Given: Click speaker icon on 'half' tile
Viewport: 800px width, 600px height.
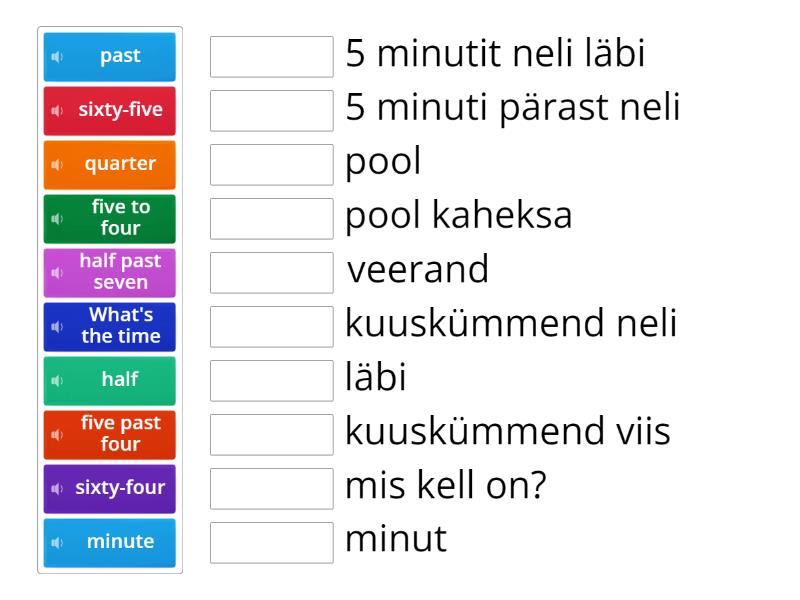Looking at the screenshot, I should [x=57, y=381].
